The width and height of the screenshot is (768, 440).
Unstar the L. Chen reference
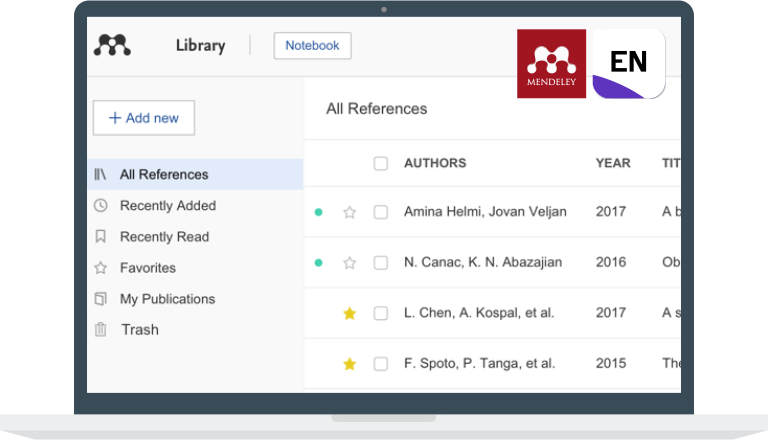pyautogui.click(x=349, y=313)
